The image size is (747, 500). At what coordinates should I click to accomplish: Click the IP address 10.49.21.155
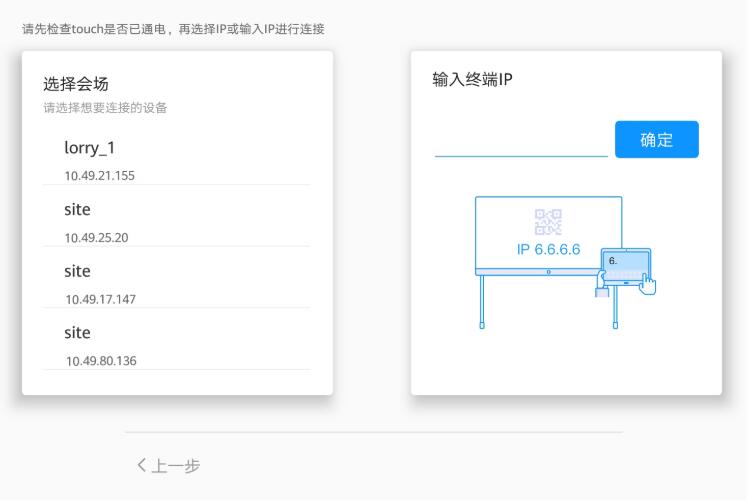[x=99, y=176]
